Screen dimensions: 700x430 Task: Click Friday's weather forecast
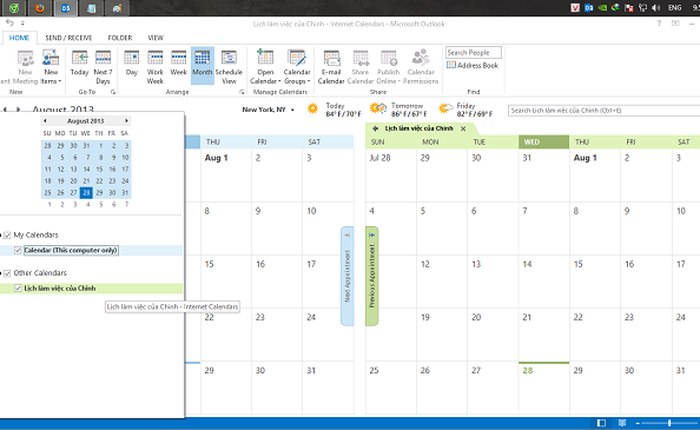[x=466, y=110]
